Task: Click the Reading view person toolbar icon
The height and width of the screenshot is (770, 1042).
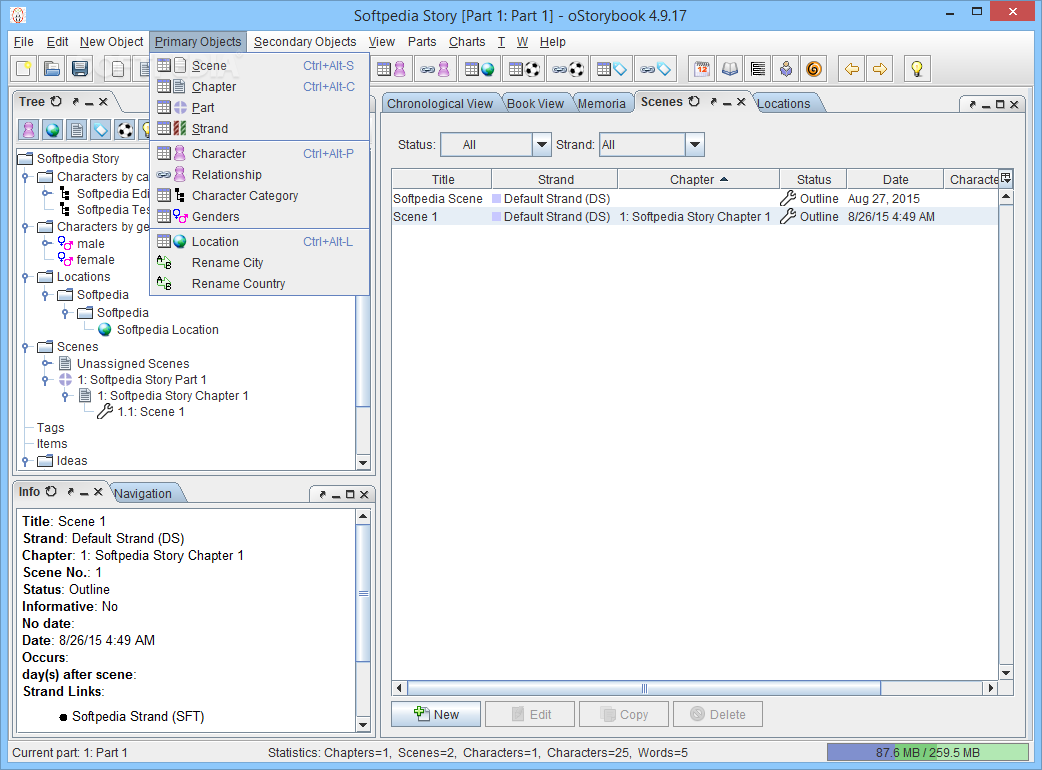Action: pos(785,68)
